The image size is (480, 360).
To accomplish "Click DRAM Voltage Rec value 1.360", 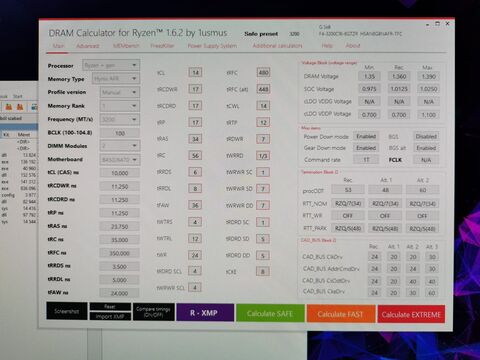I will click(x=399, y=76).
